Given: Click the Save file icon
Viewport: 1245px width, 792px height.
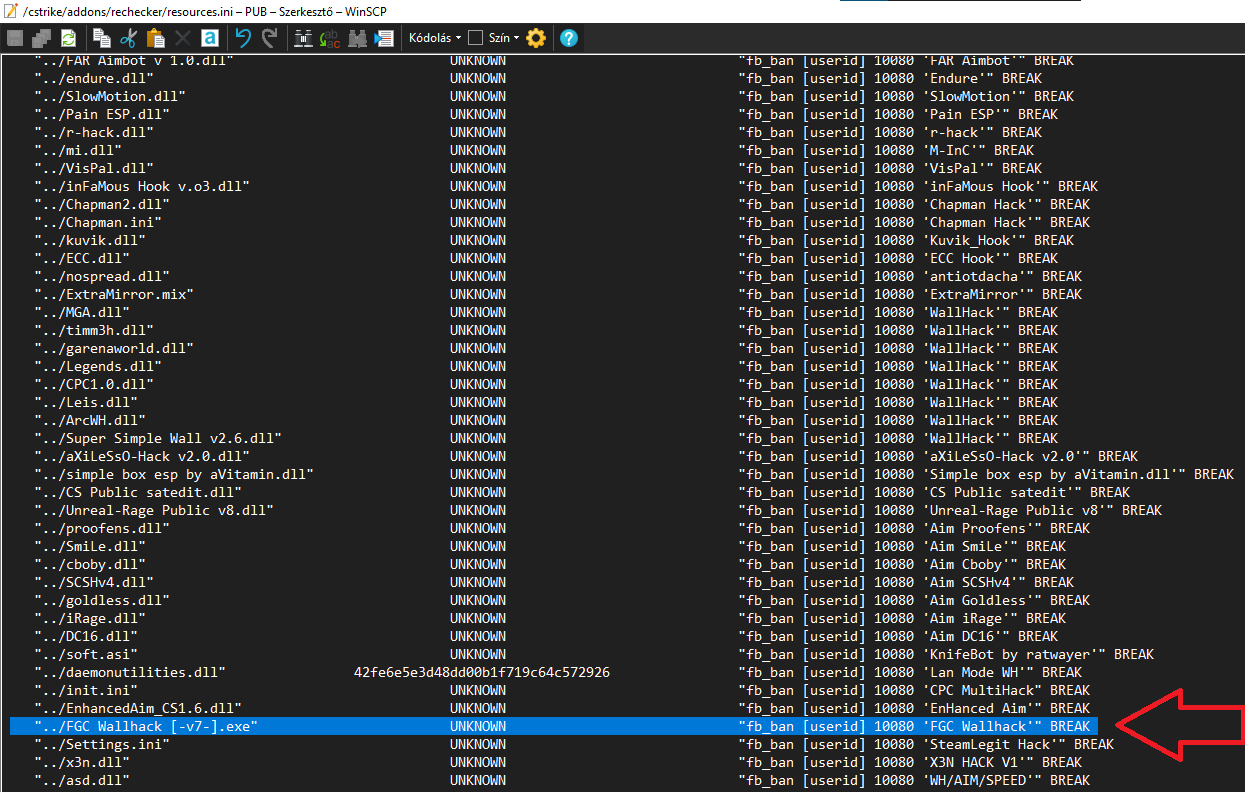Looking at the screenshot, I should tap(15, 38).
